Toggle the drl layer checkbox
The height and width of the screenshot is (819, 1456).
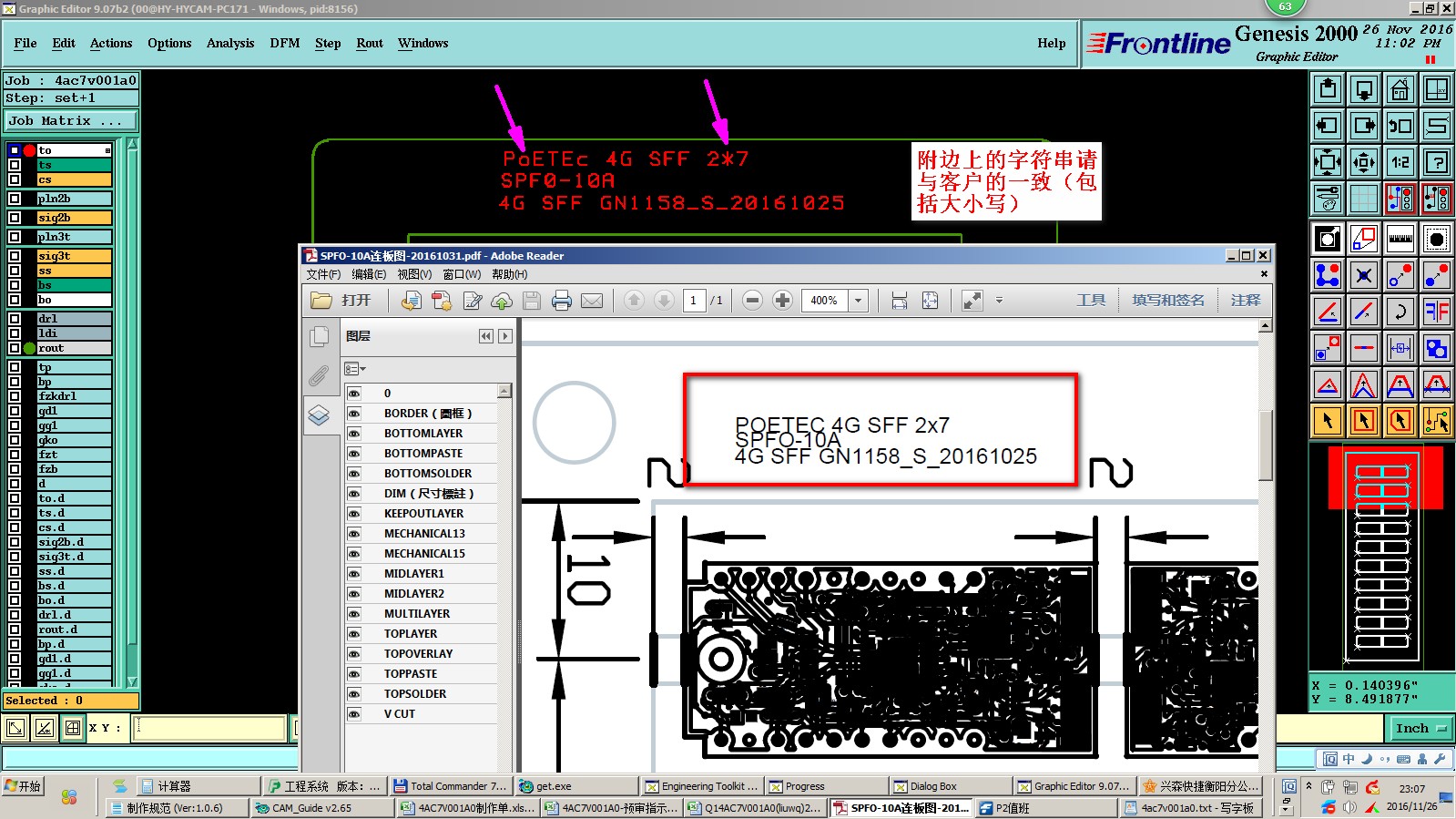[x=15, y=319]
